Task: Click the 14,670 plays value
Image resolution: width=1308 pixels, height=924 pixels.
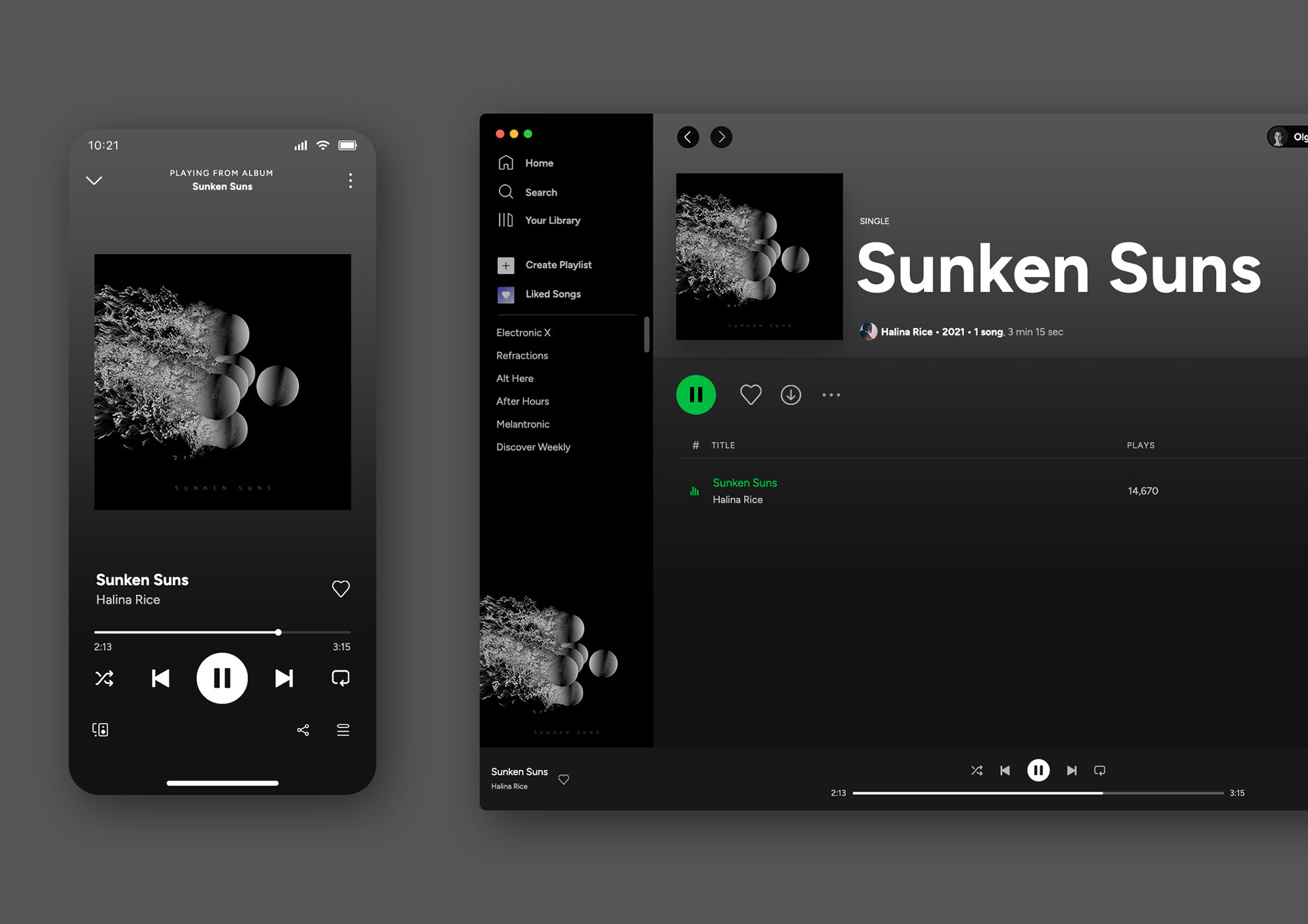Action: 1143,491
